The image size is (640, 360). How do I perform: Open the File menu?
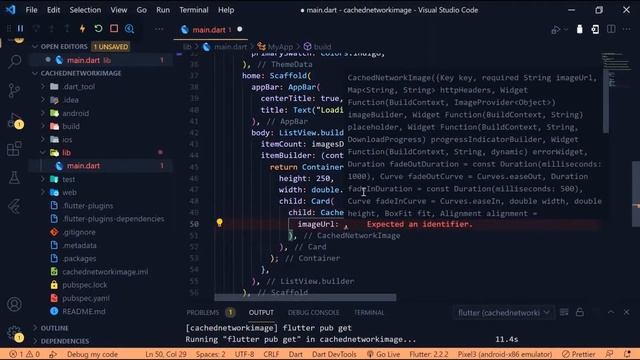(31, 10)
